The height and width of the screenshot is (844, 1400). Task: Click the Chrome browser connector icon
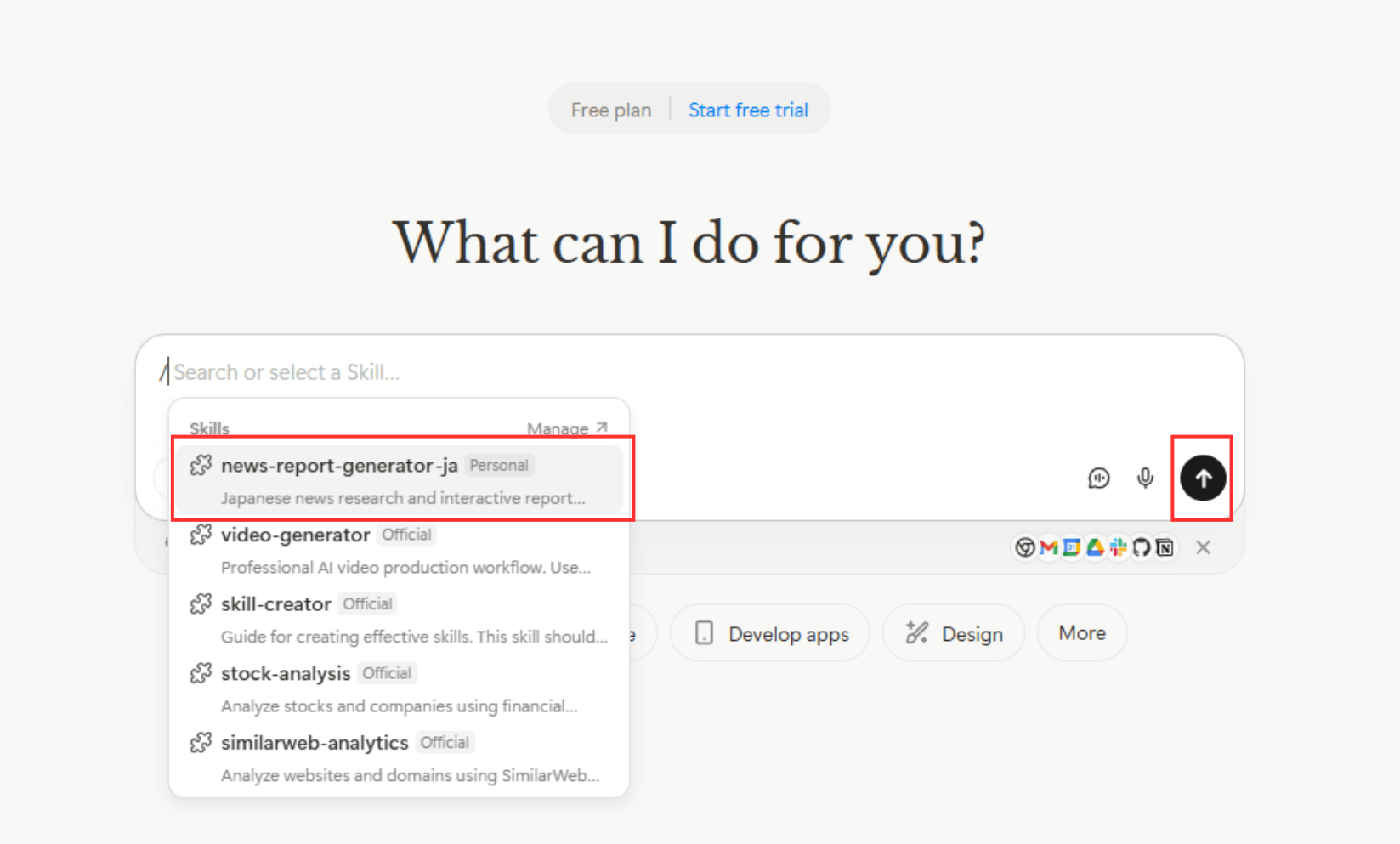click(1025, 547)
